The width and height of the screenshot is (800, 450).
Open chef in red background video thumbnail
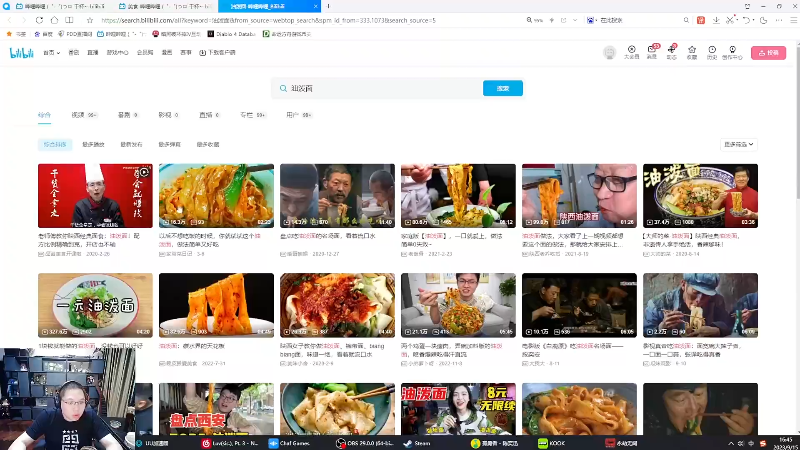95,196
